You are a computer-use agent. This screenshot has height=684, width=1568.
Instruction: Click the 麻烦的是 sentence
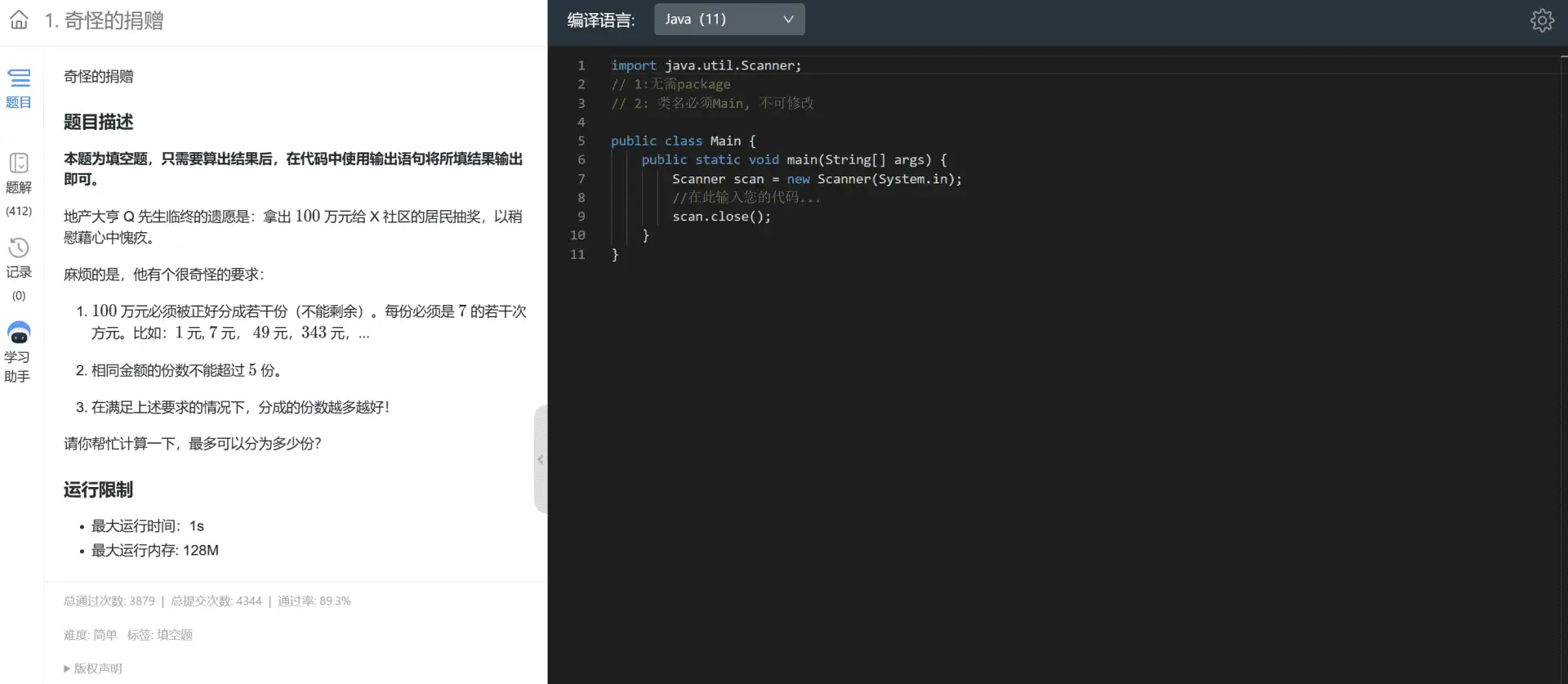pos(164,275)
